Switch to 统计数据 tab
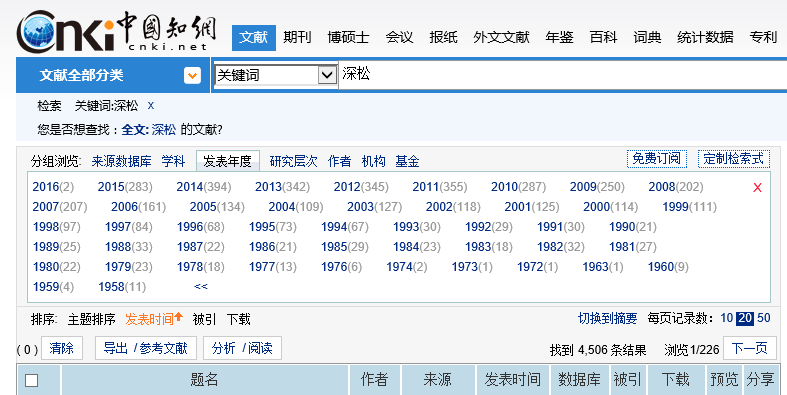 705,37
